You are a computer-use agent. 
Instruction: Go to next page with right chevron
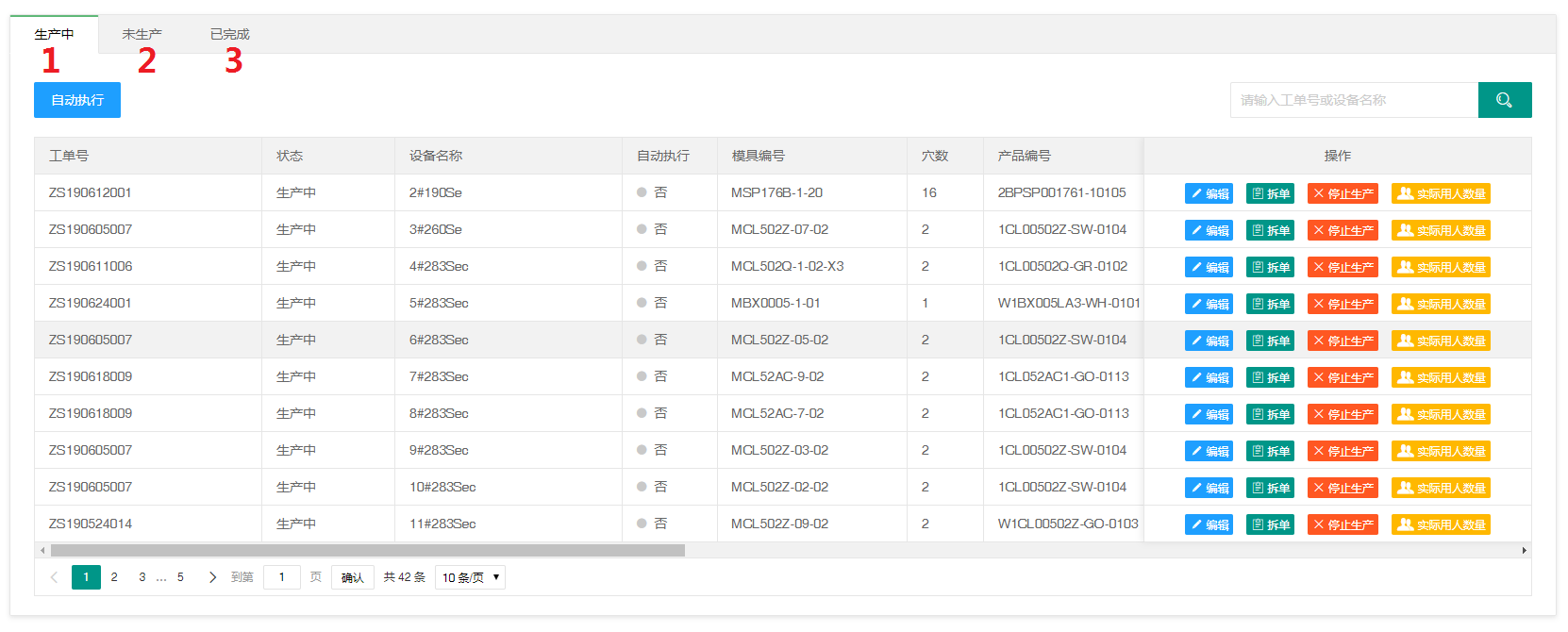[x=212, y=577]
